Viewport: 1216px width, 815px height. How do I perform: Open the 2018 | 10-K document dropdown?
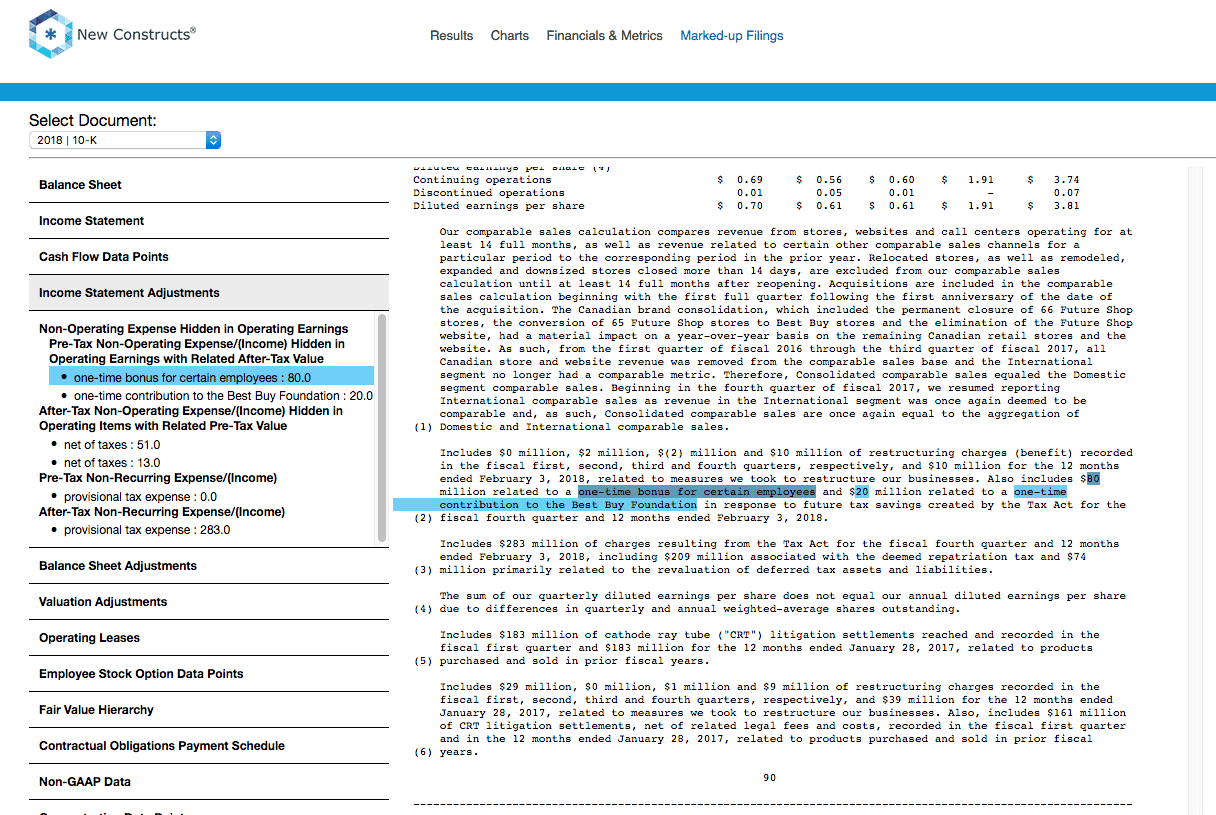[125, 141]
